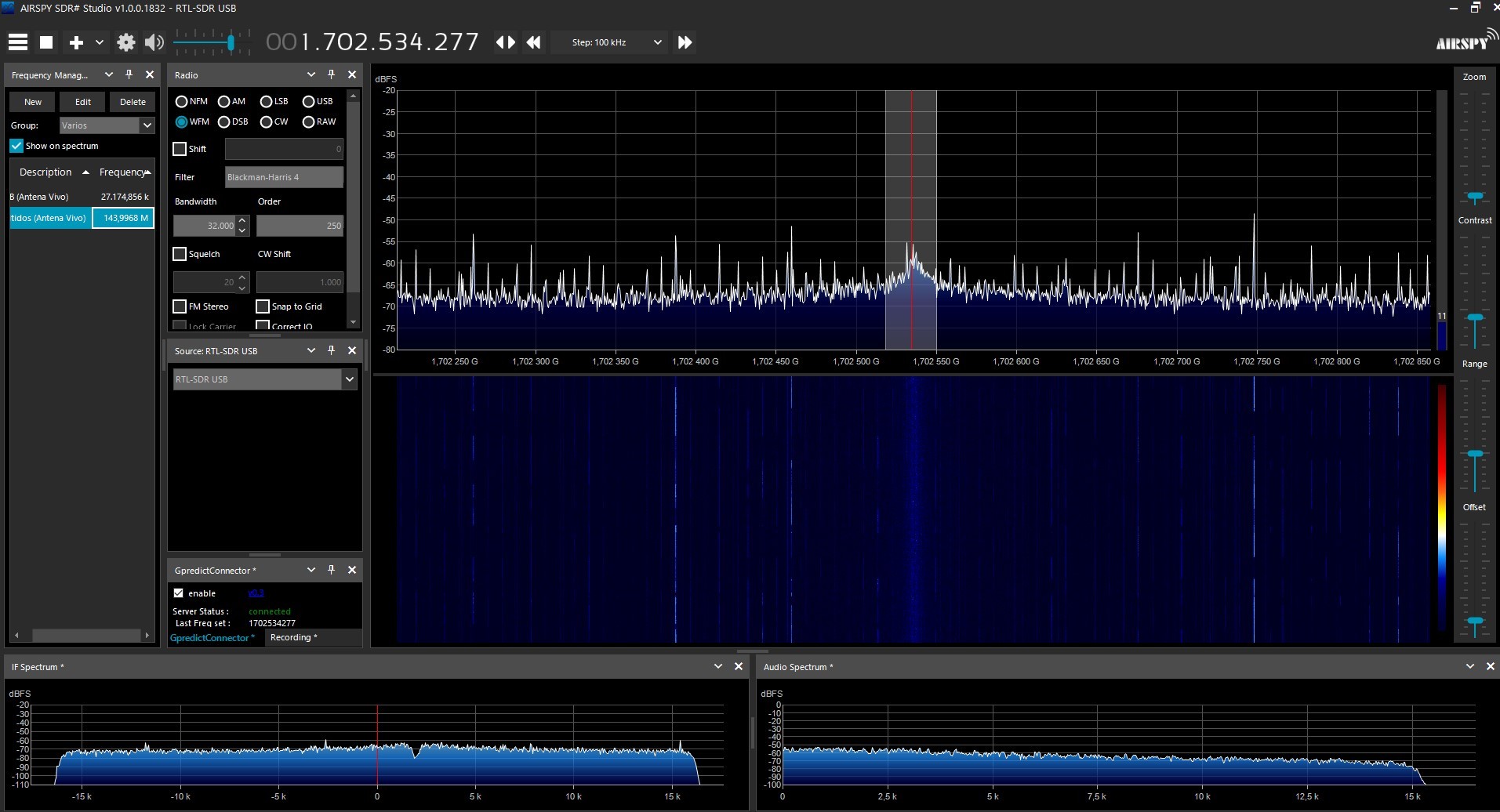
Task: Expand the IF Spectrum panel options chevron
Action: pos(717,666)
